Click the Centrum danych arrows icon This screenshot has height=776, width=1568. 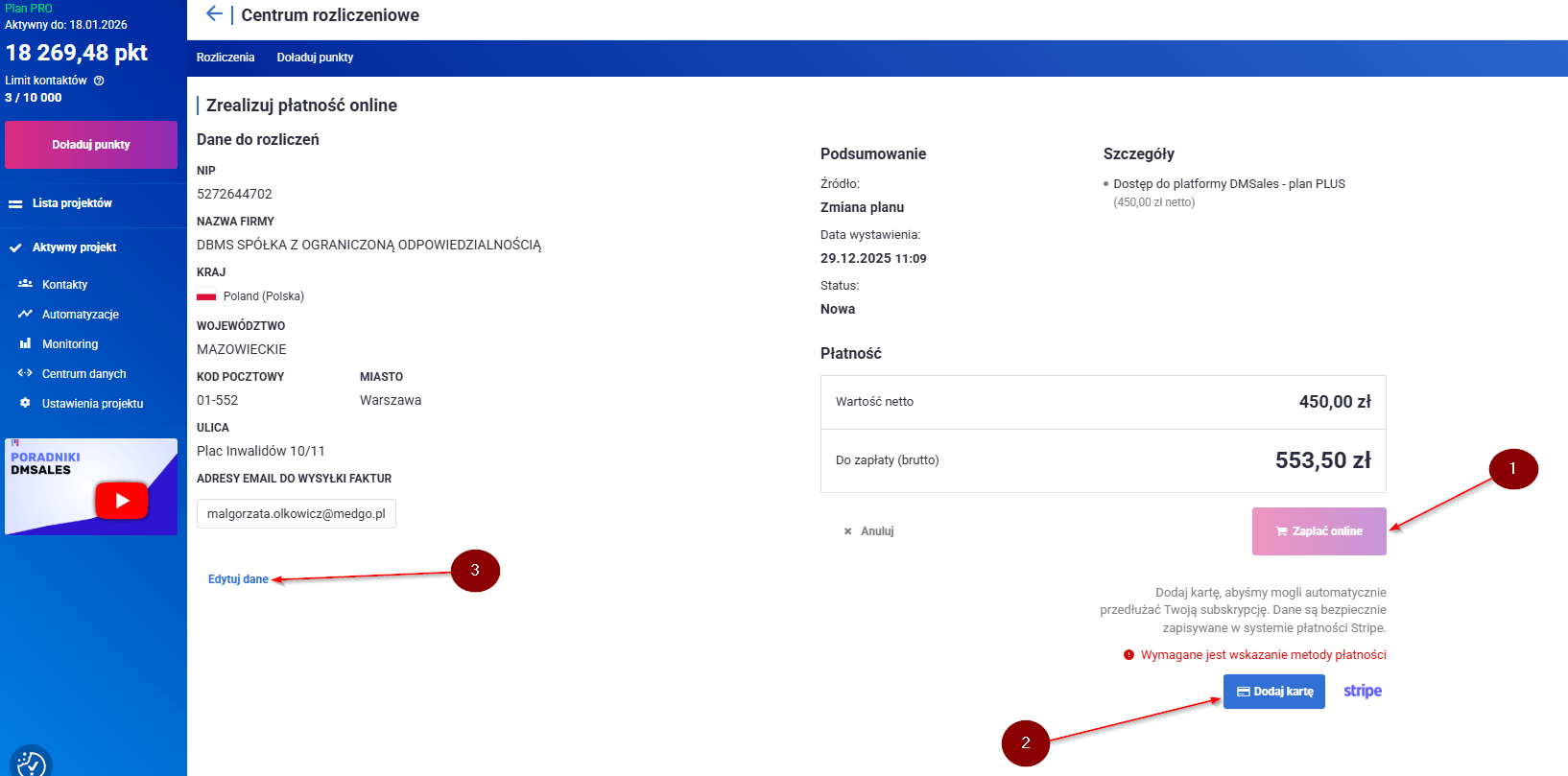25,373
